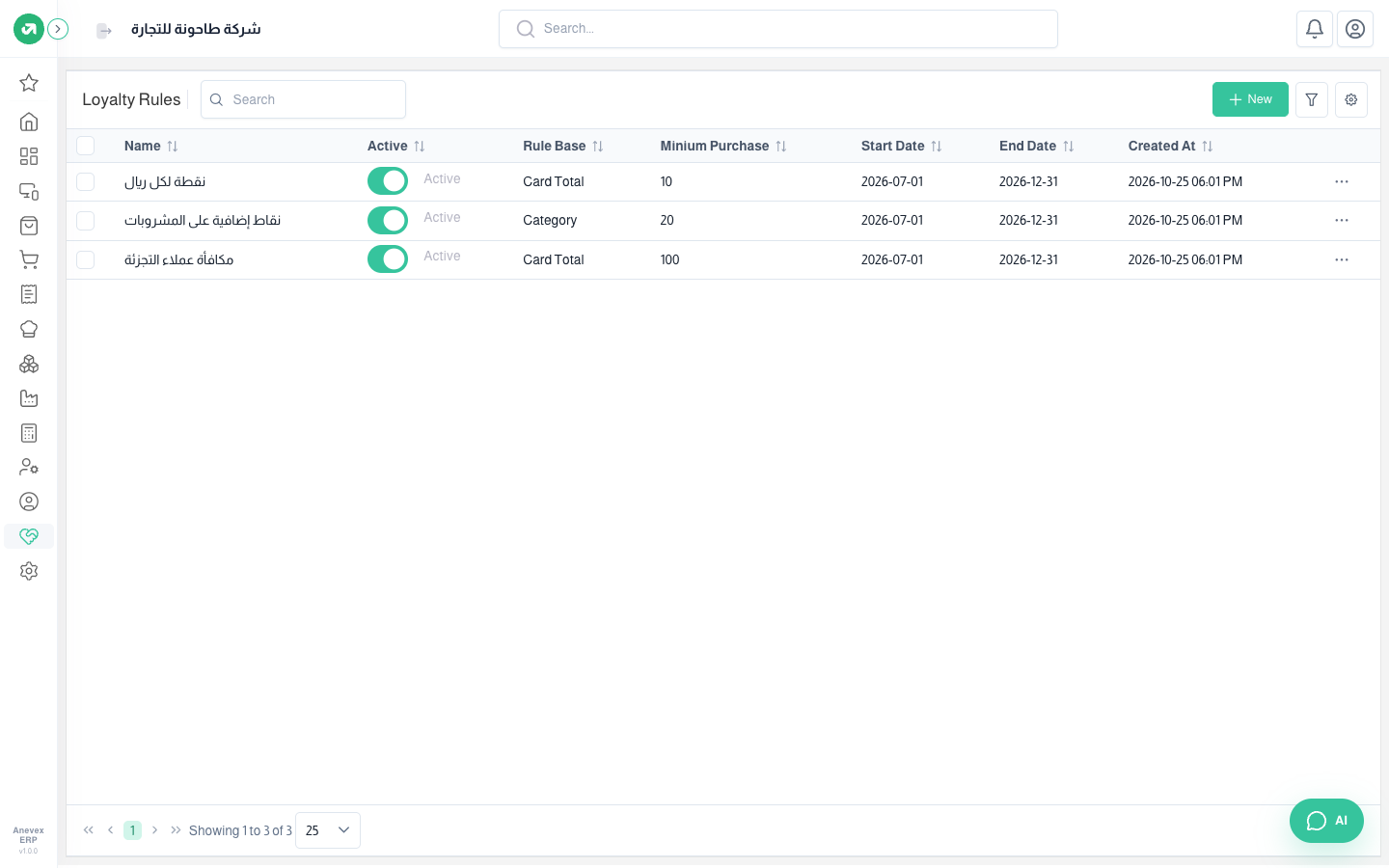
Task: Open the row actions menu for the first rule
Action: 1342,181
